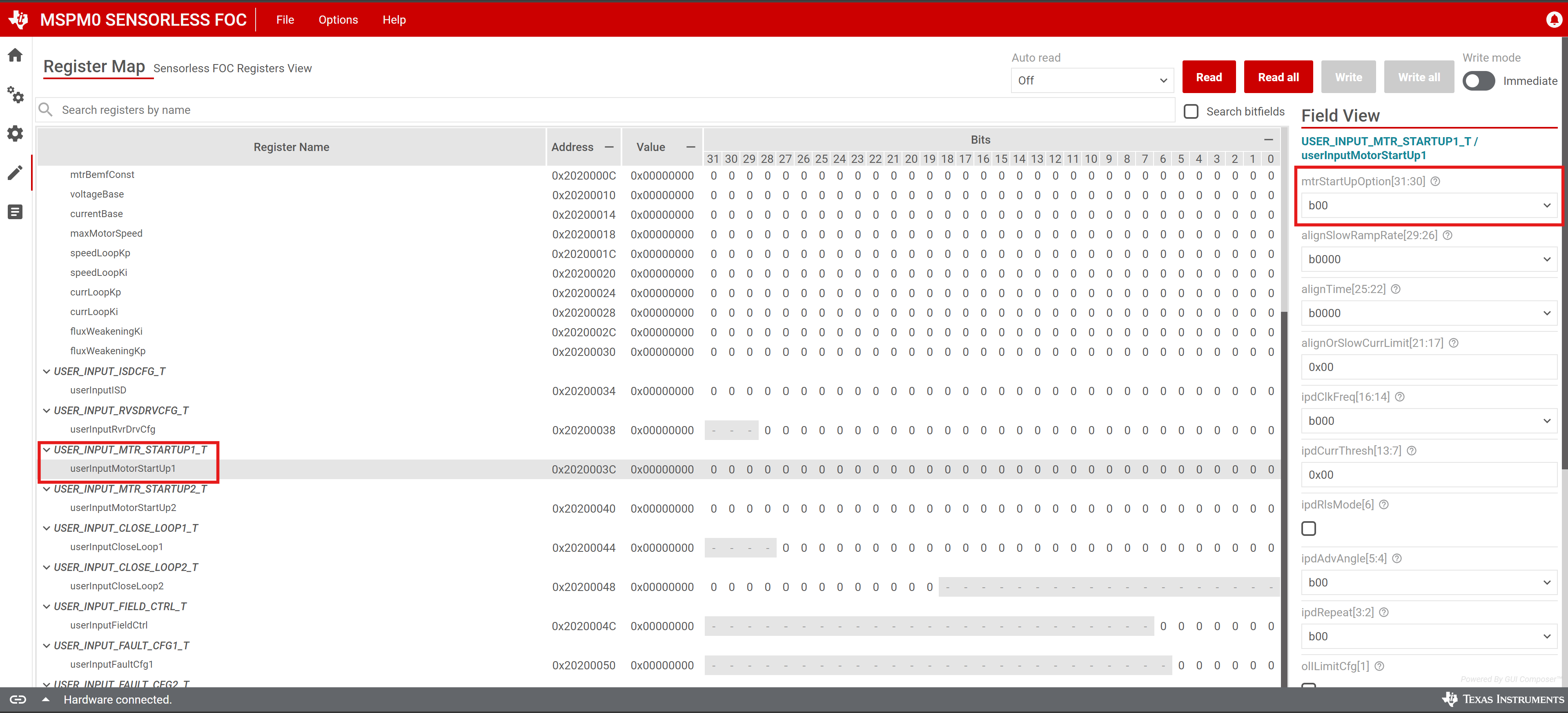Open the notification bell icon
Viewport: 1568px width, 713px height.
(1554, 20)
